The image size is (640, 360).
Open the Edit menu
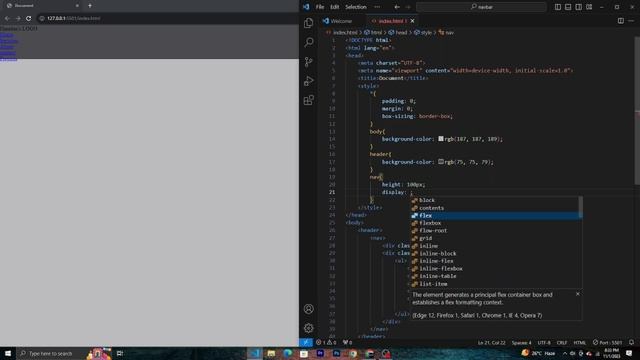click(x=335, y=7)
